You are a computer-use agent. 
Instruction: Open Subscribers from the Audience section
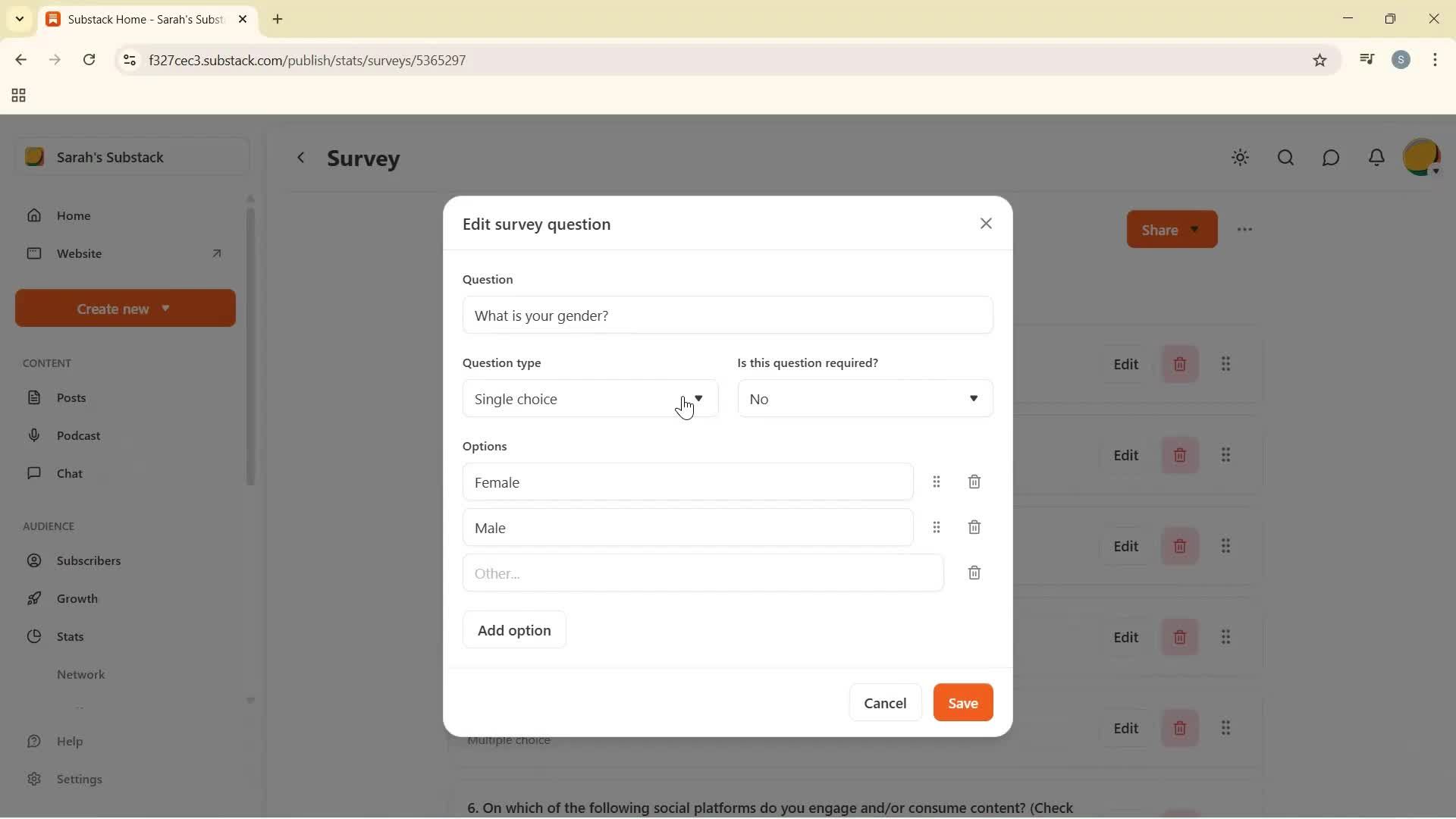(89, 561)
